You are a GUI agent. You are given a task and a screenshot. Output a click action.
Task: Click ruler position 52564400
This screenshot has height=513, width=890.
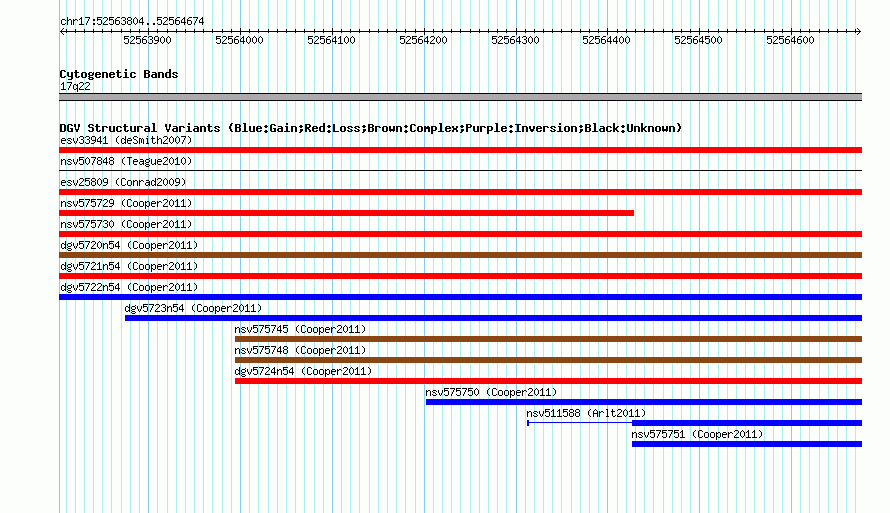[606, 40]
